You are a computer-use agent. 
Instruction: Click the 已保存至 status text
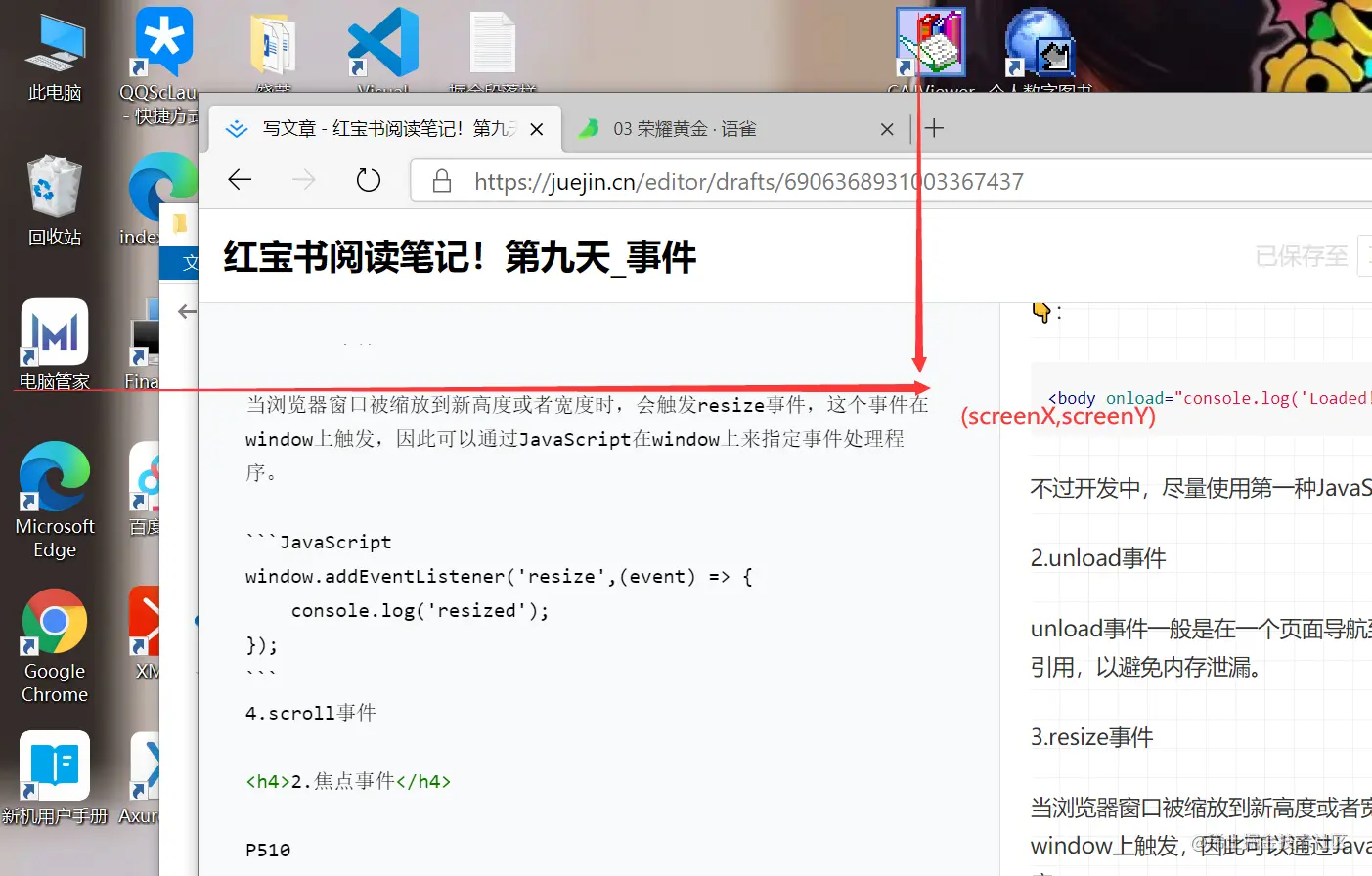[1301, 256]
